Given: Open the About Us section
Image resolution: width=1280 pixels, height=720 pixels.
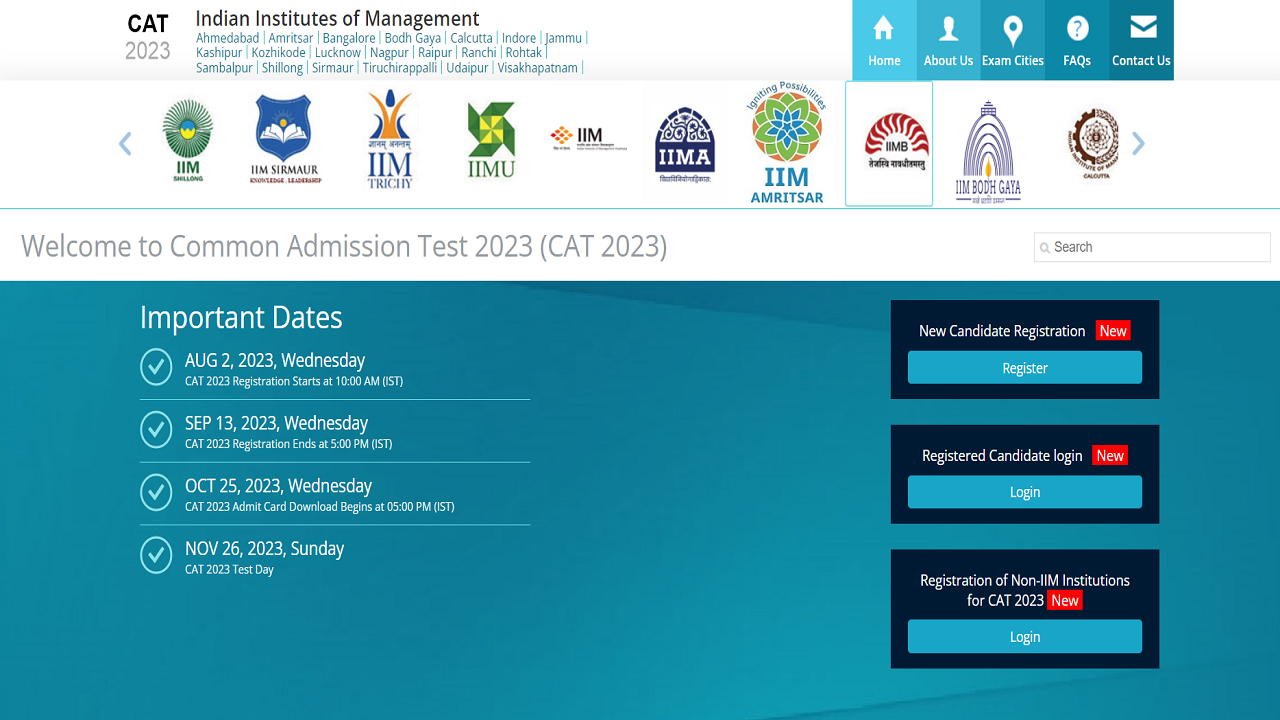Looking at the screenshot, I should 947,40.
